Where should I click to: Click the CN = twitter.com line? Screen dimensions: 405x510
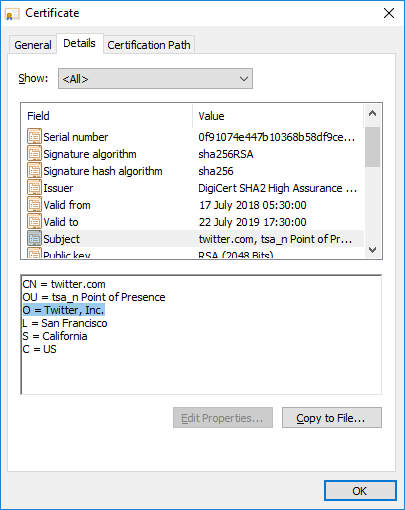point(64,284)
